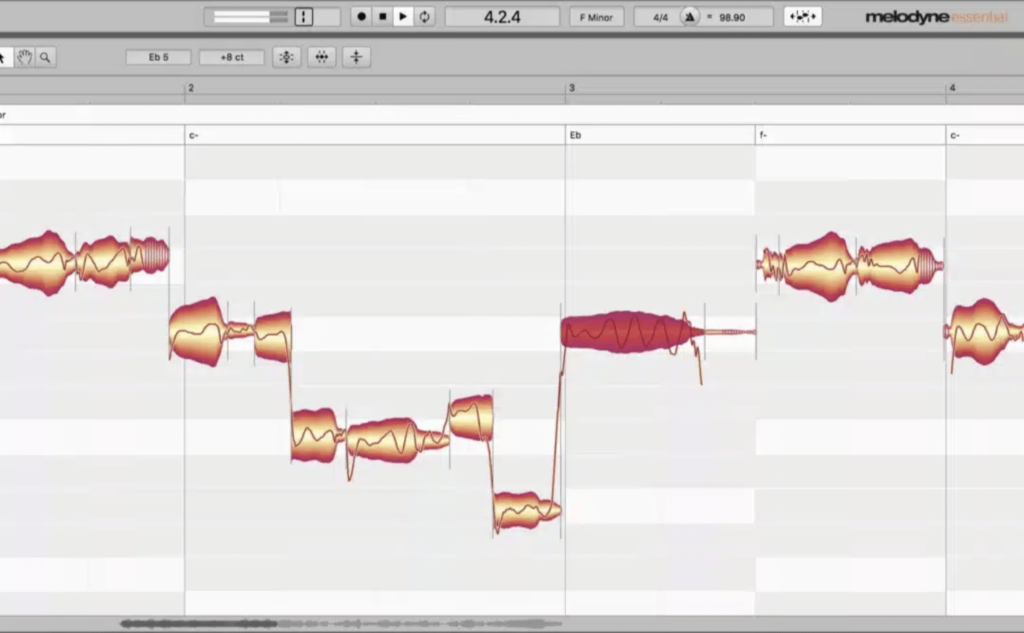This screenshot has width=1024, height=633.
Task: Click bar number 3 in the timeline ruler
Action: [571, 88]
